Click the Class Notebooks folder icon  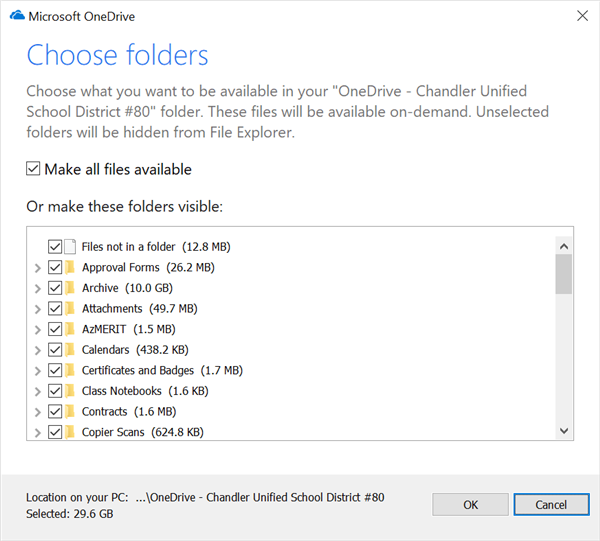tap(70, 391)
